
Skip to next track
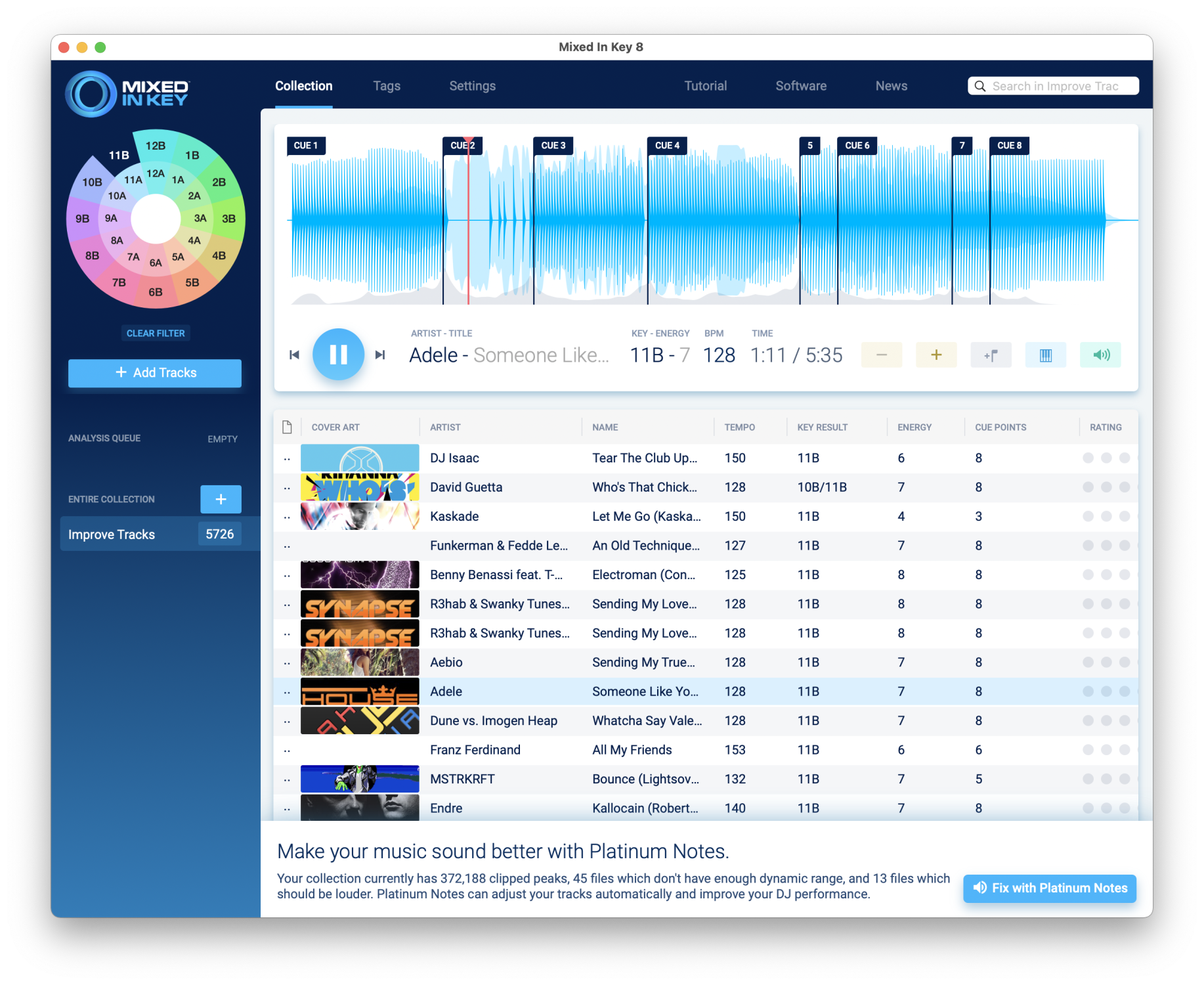point(380,355)
